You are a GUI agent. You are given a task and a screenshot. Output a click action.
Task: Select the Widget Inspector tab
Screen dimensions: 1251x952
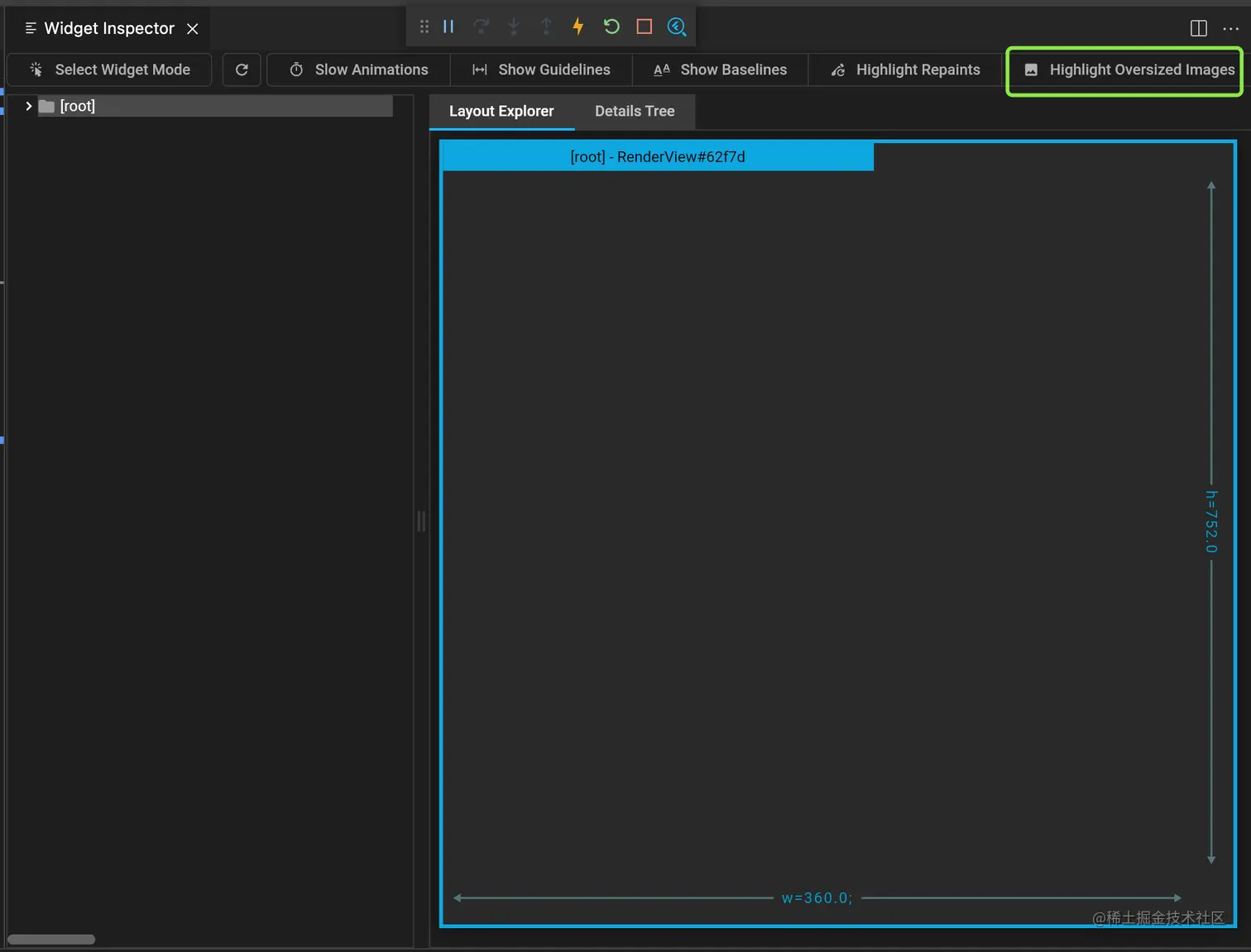109,29
